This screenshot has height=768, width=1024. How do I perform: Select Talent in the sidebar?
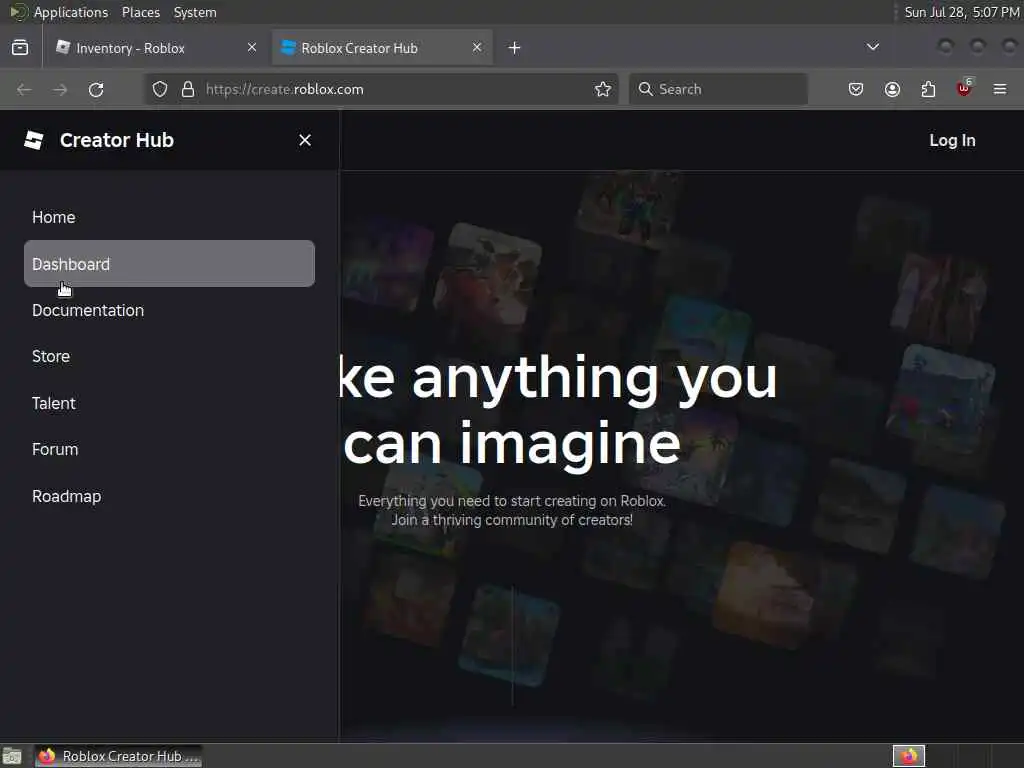169,404
